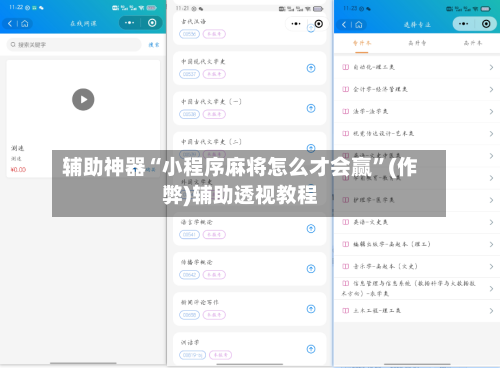Open the three-dot menu in 在线网课 header
The image size is (500, 368).
tap(129, 23)
